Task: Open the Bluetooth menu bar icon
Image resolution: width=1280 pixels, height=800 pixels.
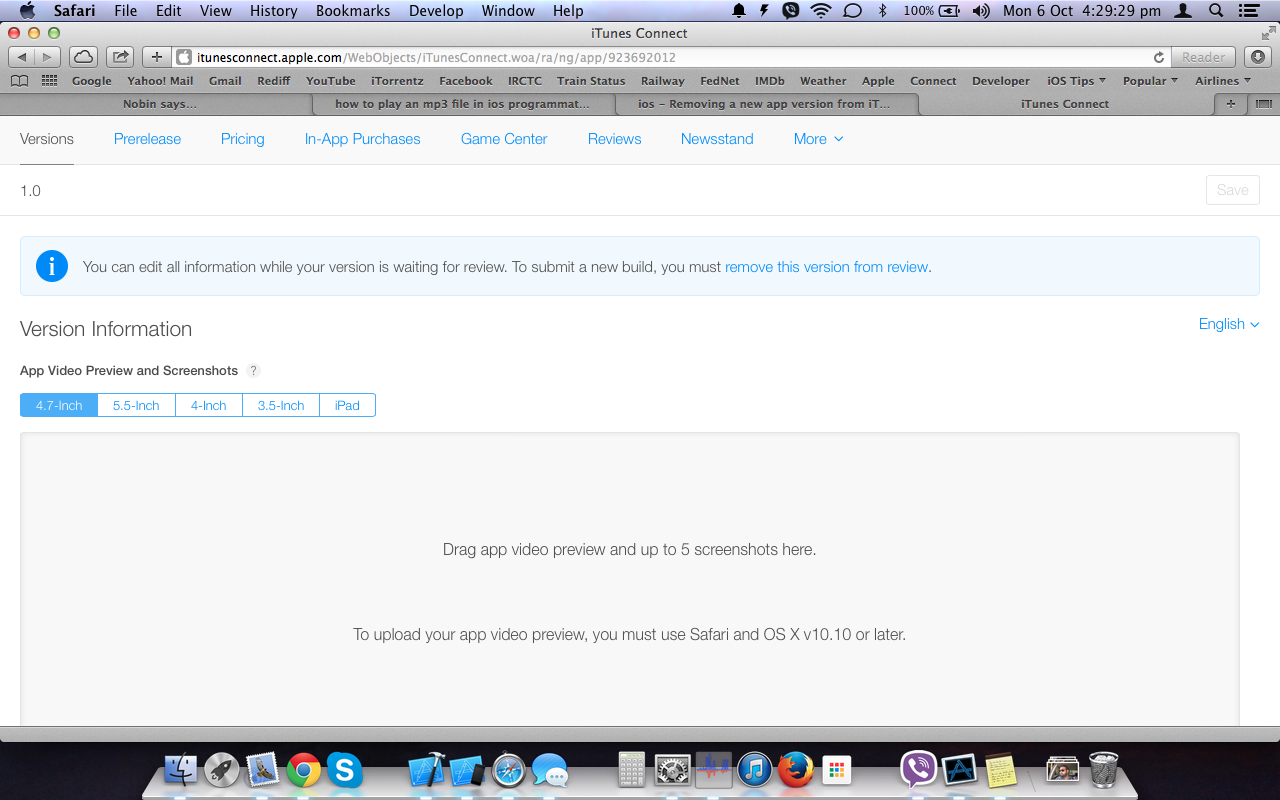Action: click(x=882, y=11)
